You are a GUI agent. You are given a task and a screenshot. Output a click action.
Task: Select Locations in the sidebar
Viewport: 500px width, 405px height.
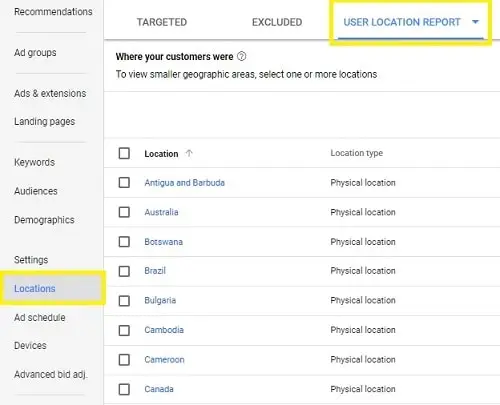(x=35, y=289)
